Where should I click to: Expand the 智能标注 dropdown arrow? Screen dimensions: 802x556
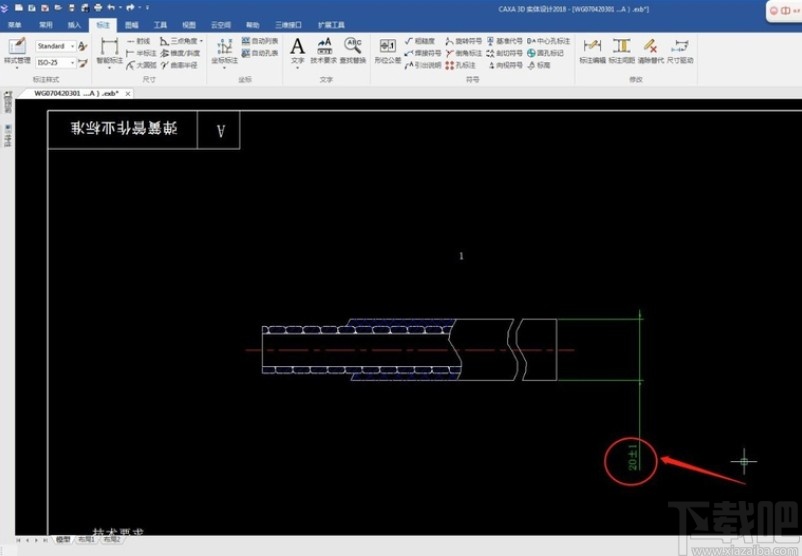[x=109, y=68]
